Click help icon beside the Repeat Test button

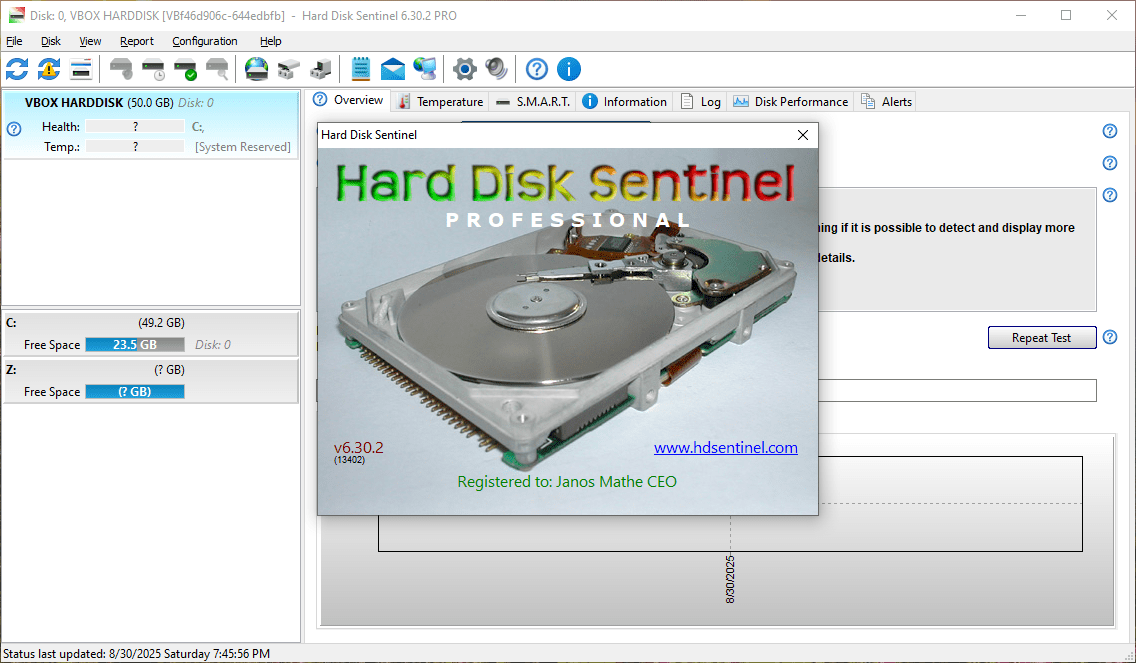coord(1110,337)
